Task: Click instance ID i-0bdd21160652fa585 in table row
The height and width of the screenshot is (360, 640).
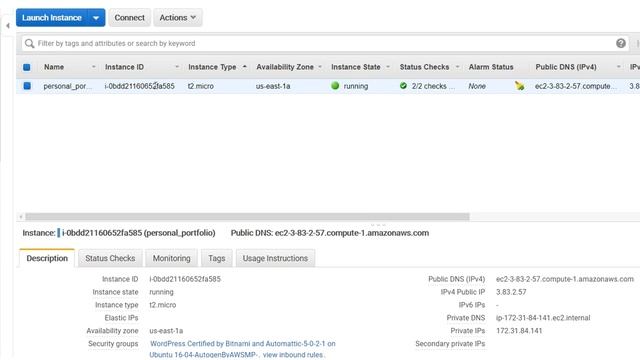Action: [140, 86]
